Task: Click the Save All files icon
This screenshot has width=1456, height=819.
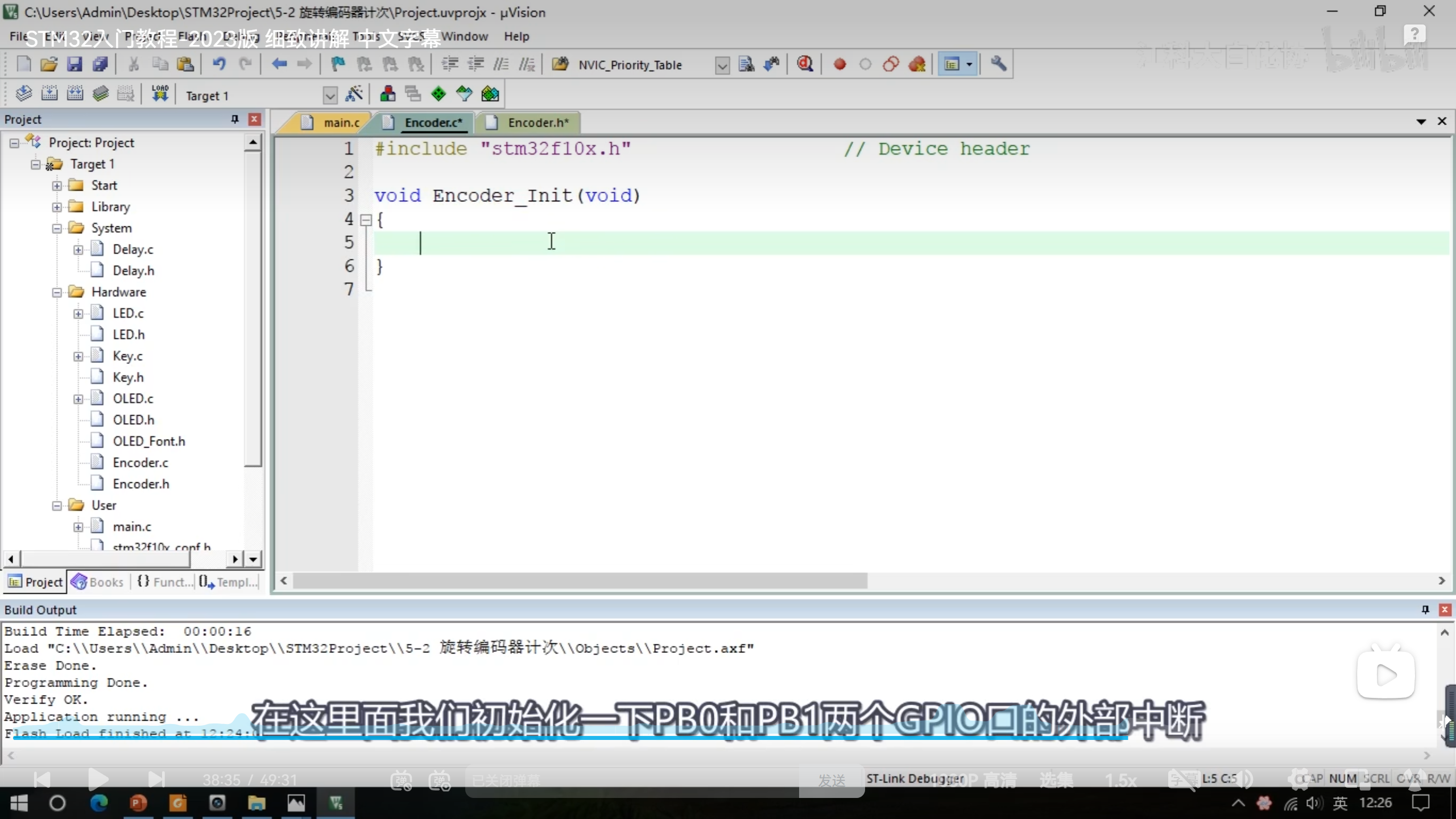Action: [100, 64]
